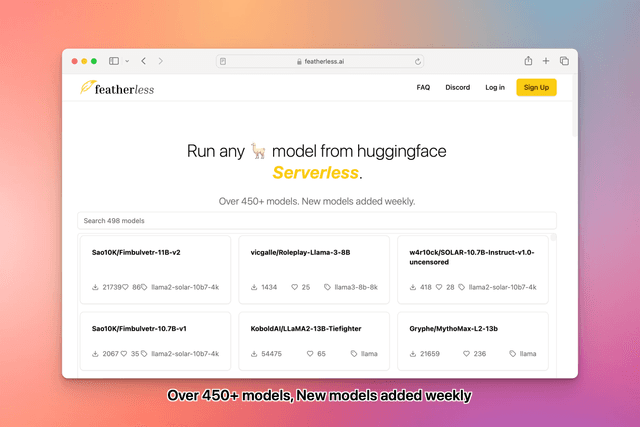Expand the sidebar tab group dropdown chevron
This screenshot has width=640, height=427.
click(126, 61)
